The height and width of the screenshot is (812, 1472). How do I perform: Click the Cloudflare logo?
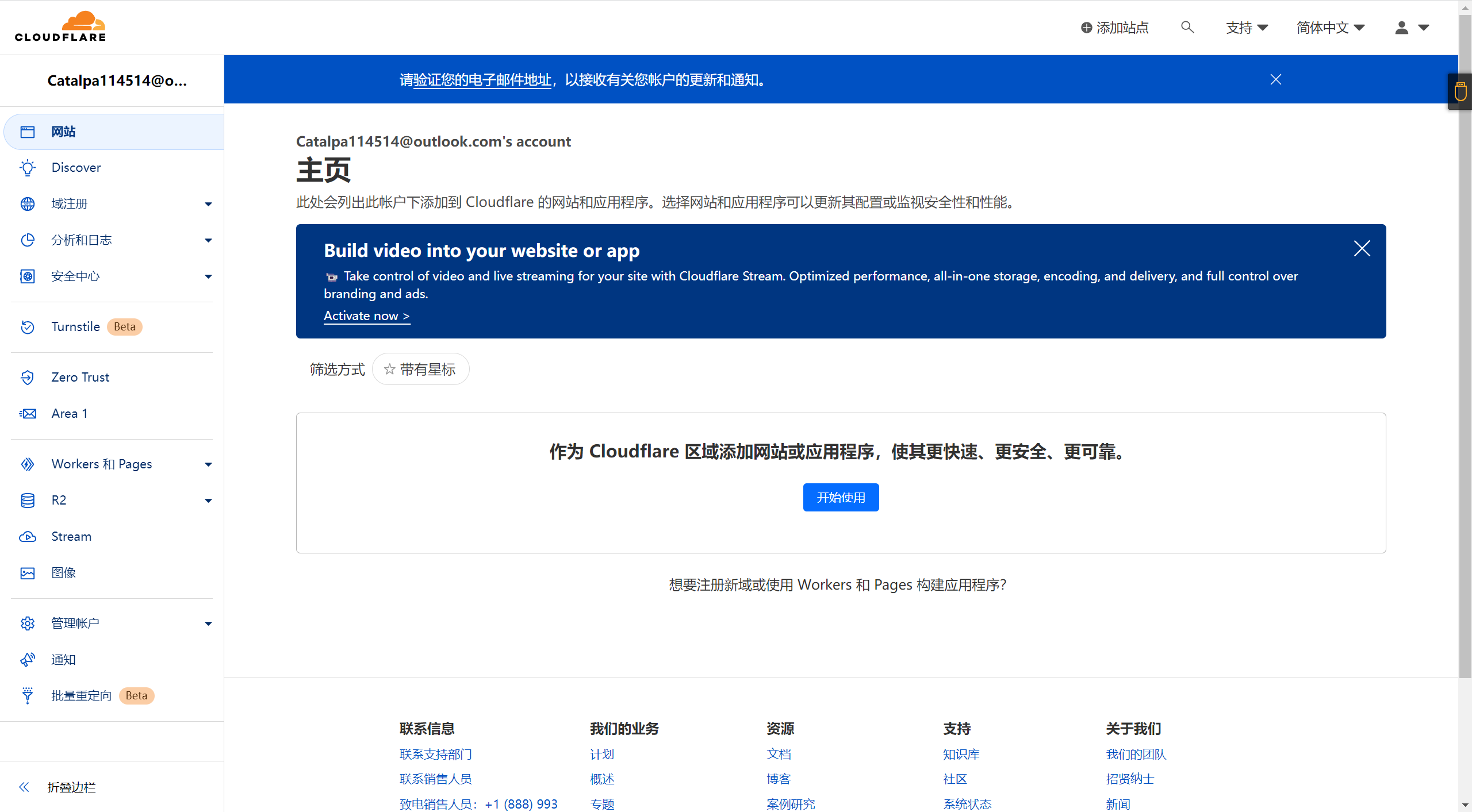[x=60, y=26]
